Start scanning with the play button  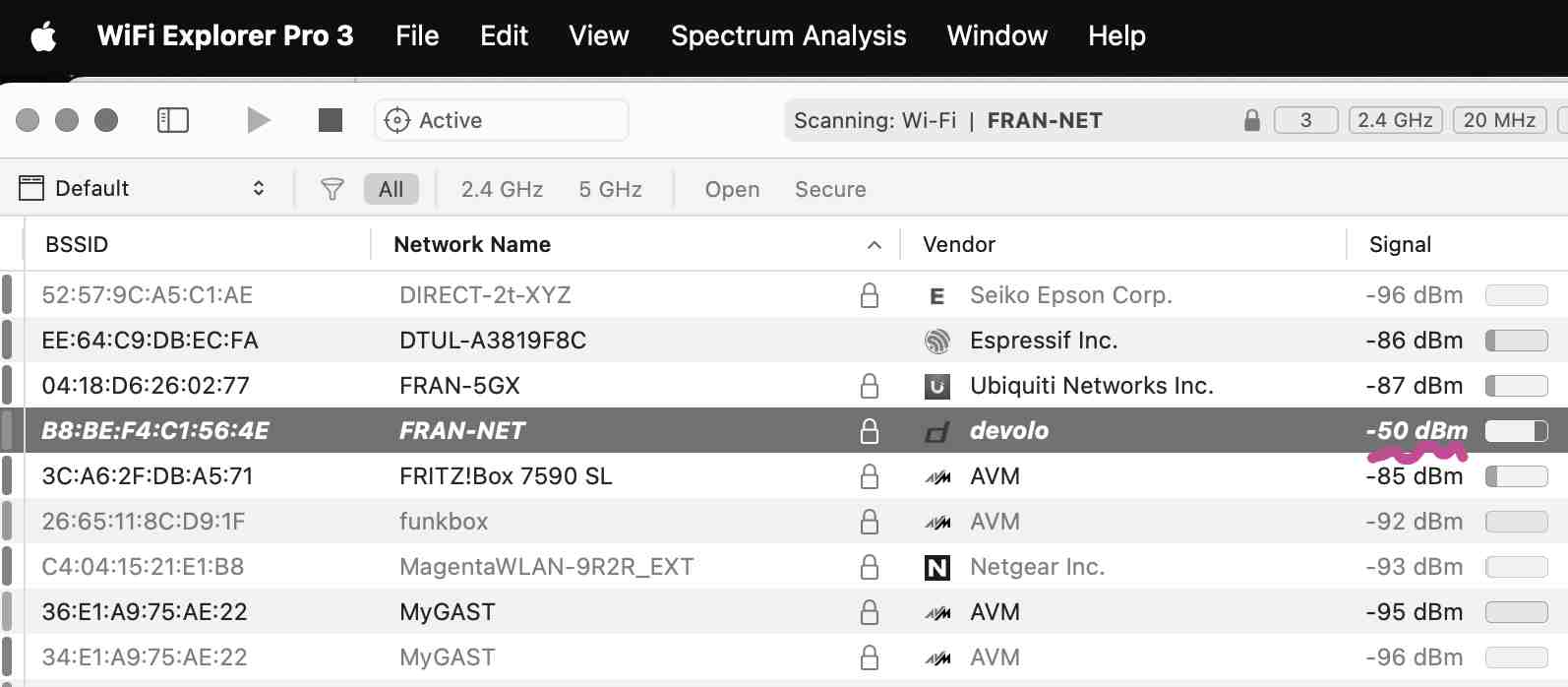pos(258,120)
